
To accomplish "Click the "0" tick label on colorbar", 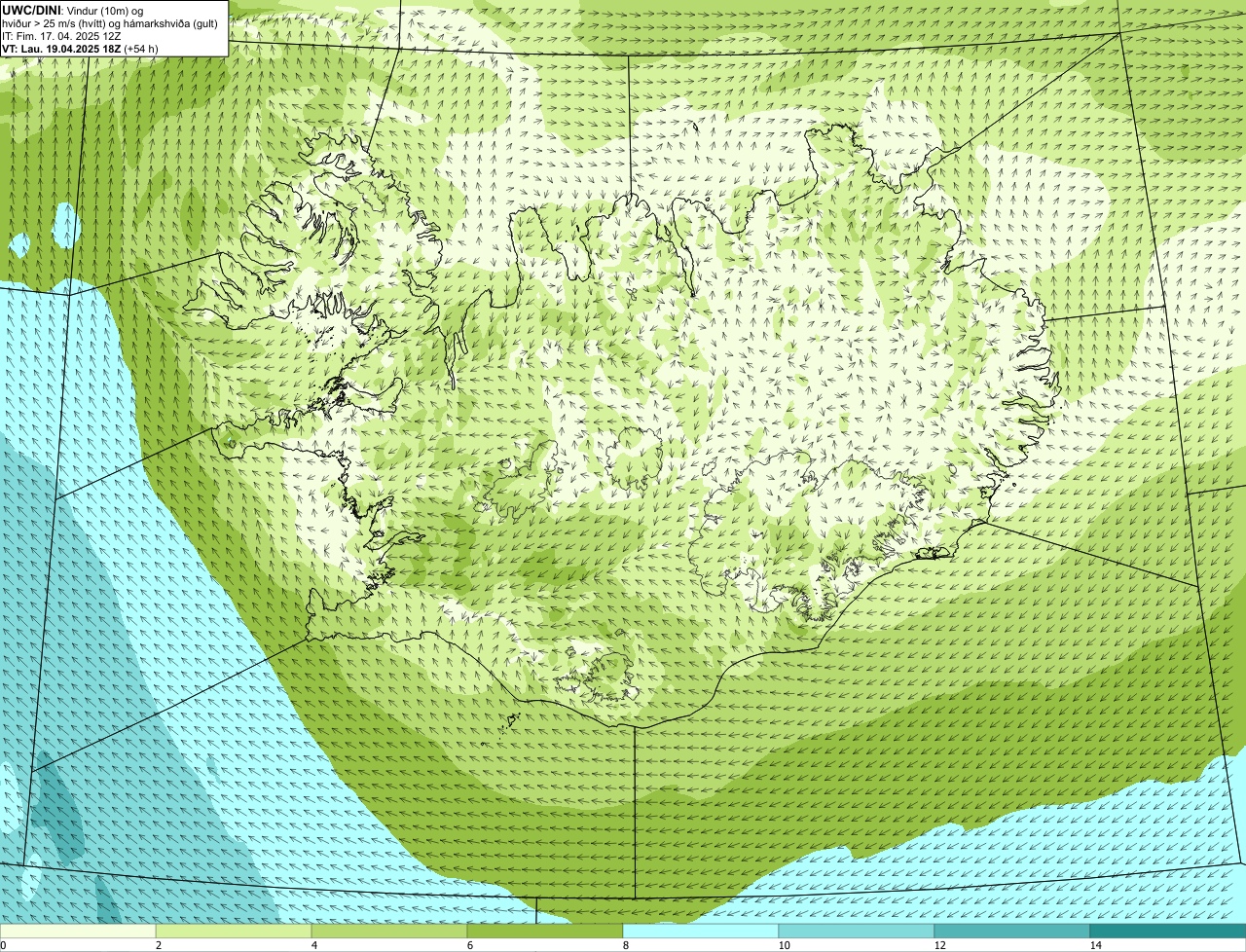I will 3,945.
